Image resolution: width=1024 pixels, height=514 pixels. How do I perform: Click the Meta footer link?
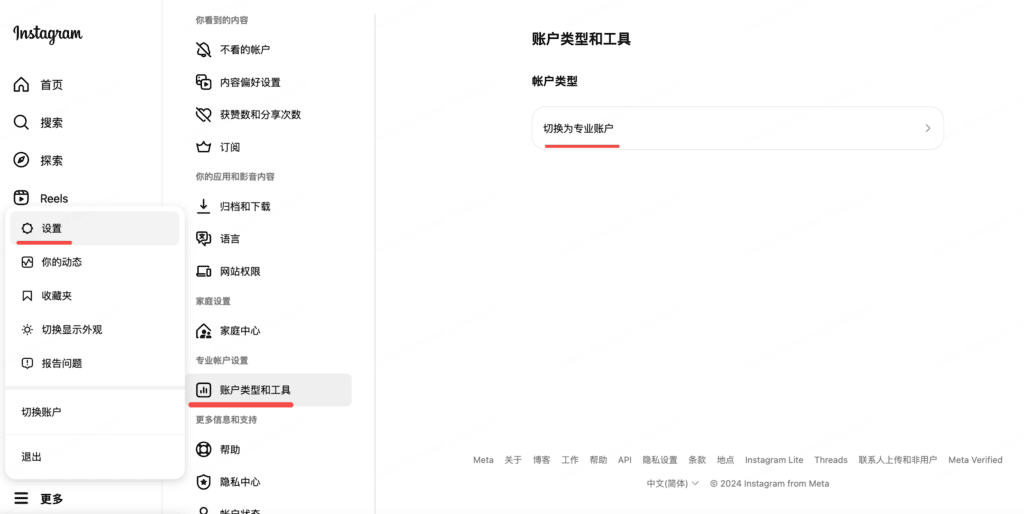tap(483, 460)
